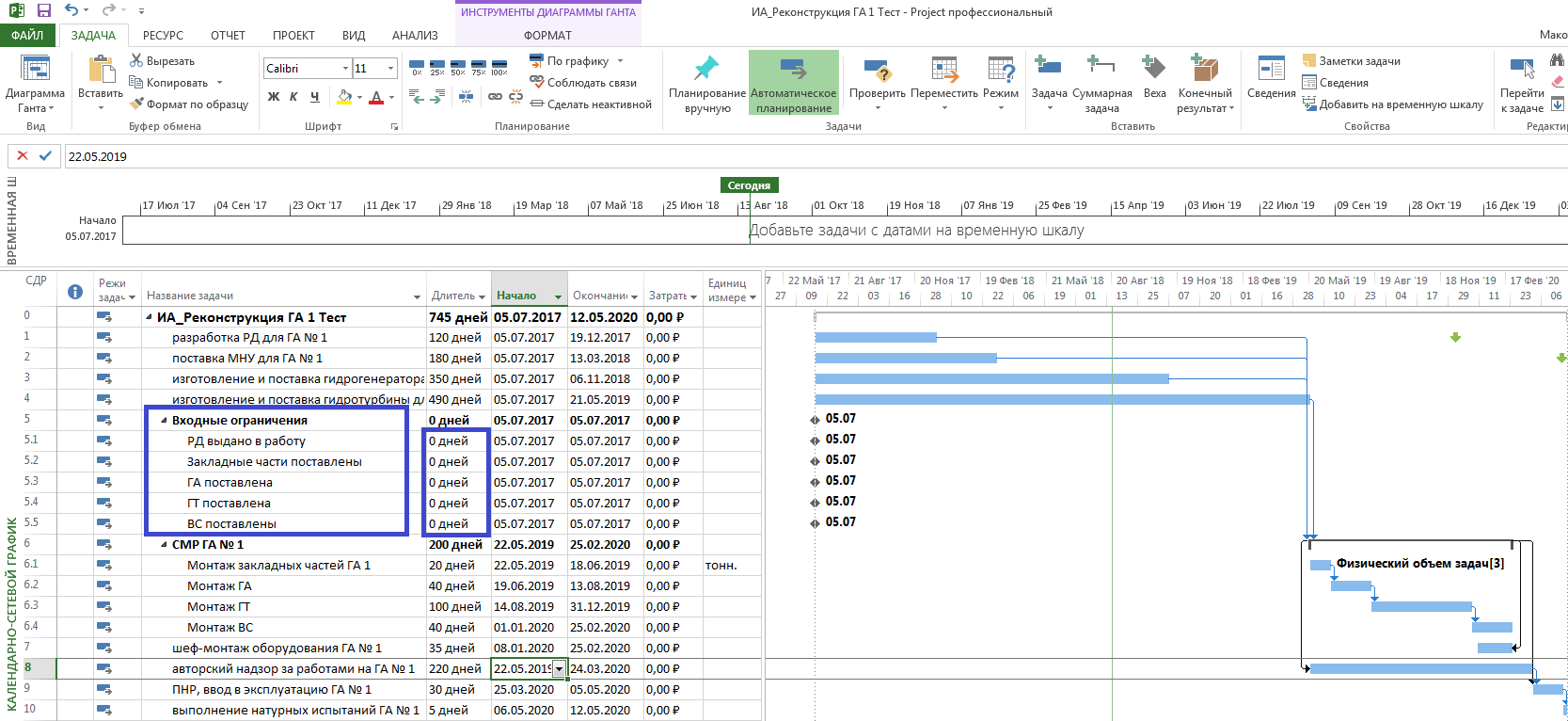Screen dimensions: 1568x721
Task: Click the link tasks chain icon
Action: click(495, 97)
